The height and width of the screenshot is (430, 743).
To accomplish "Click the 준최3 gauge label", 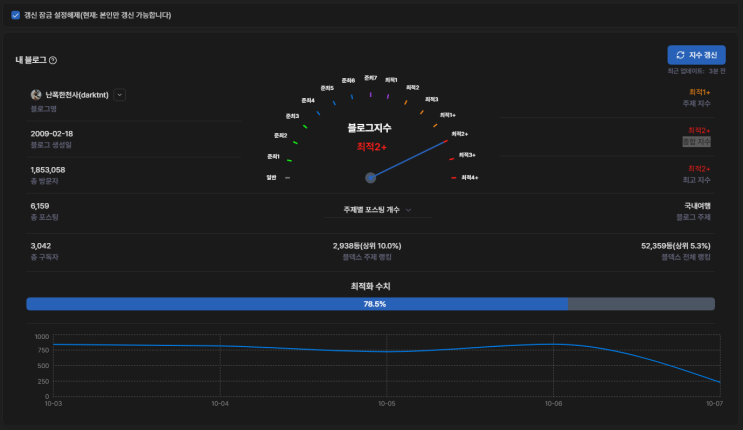I will pos(292,116).
